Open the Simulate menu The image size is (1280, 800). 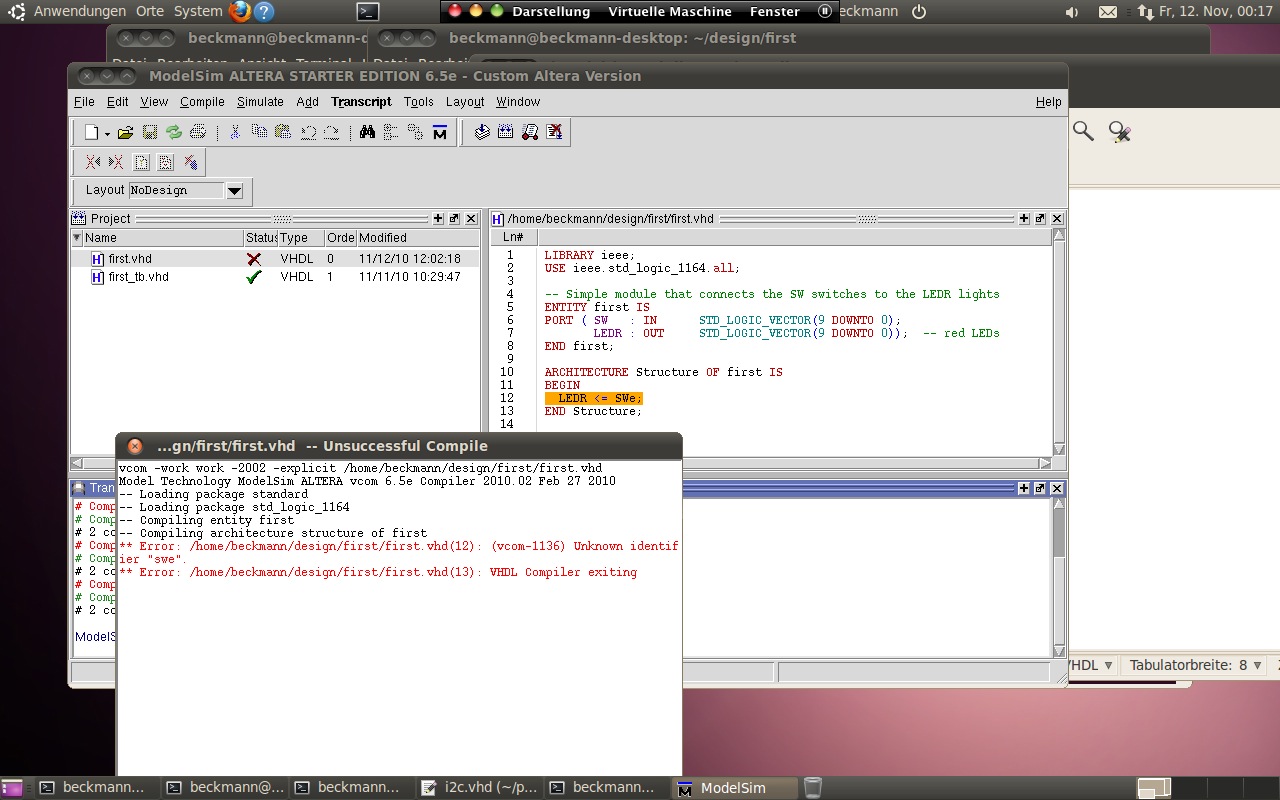coord(260,102)
